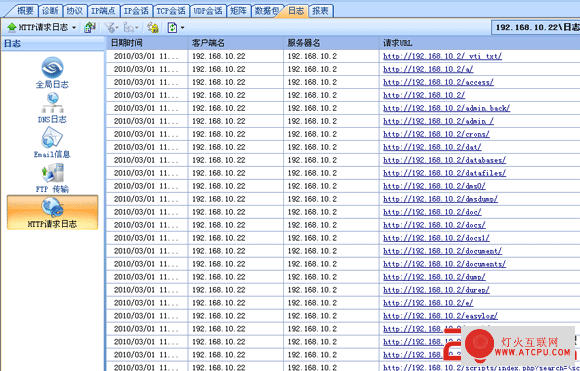Open the /dmsdump/ URL link
The width and height of the screenshot is (580, 371).
(x=441, y=199)
